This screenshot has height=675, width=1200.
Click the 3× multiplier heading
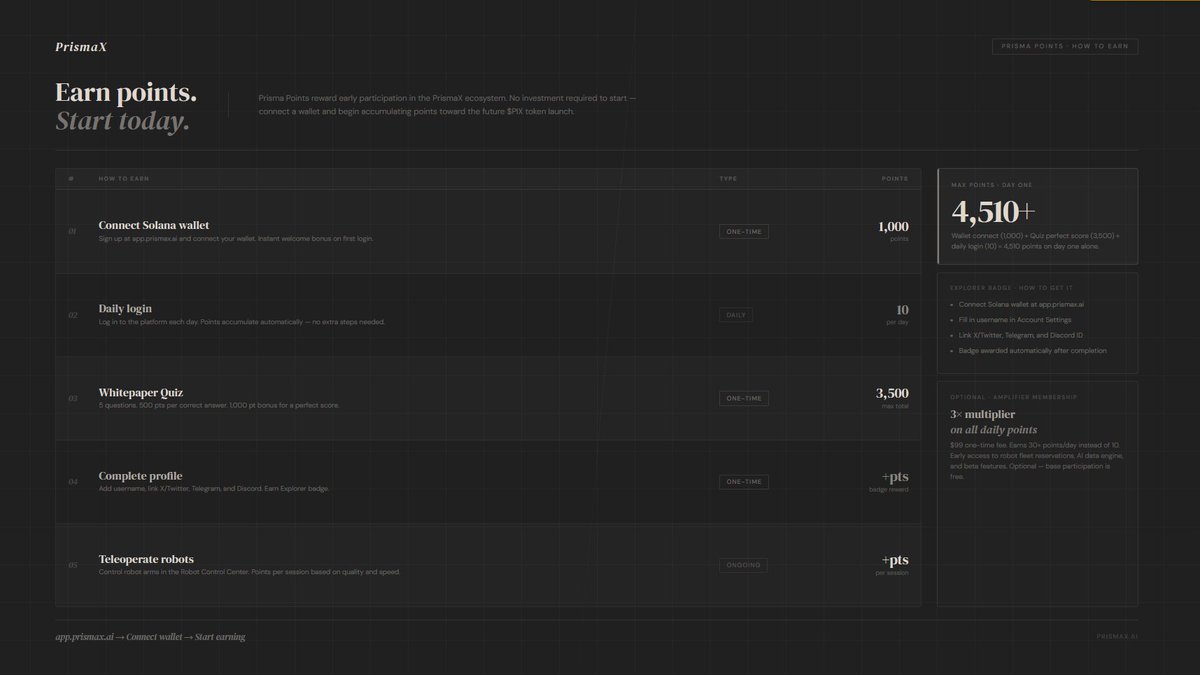click(x=982, y=414)
